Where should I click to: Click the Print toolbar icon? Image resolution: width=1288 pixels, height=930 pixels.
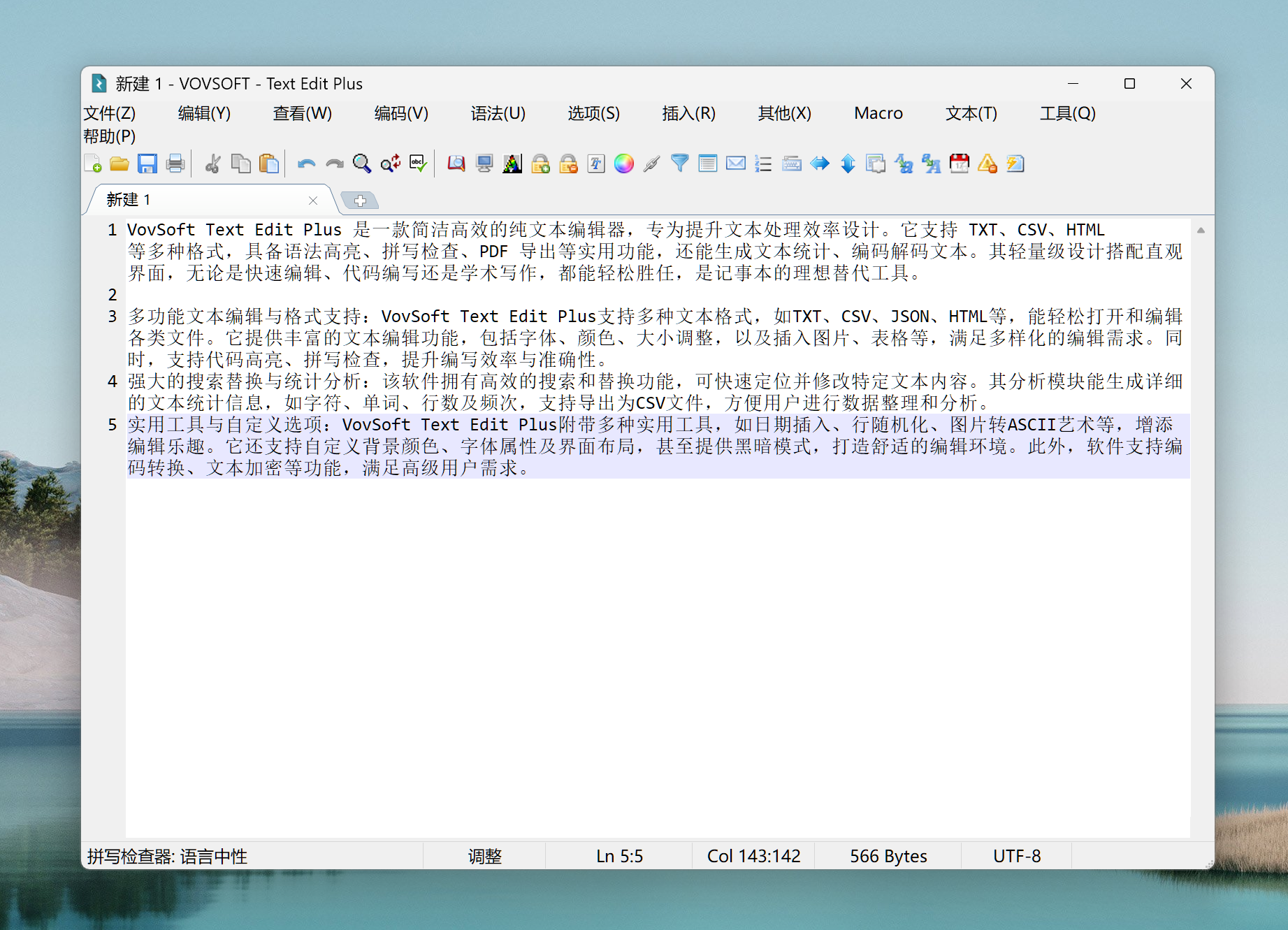[175, 164]
